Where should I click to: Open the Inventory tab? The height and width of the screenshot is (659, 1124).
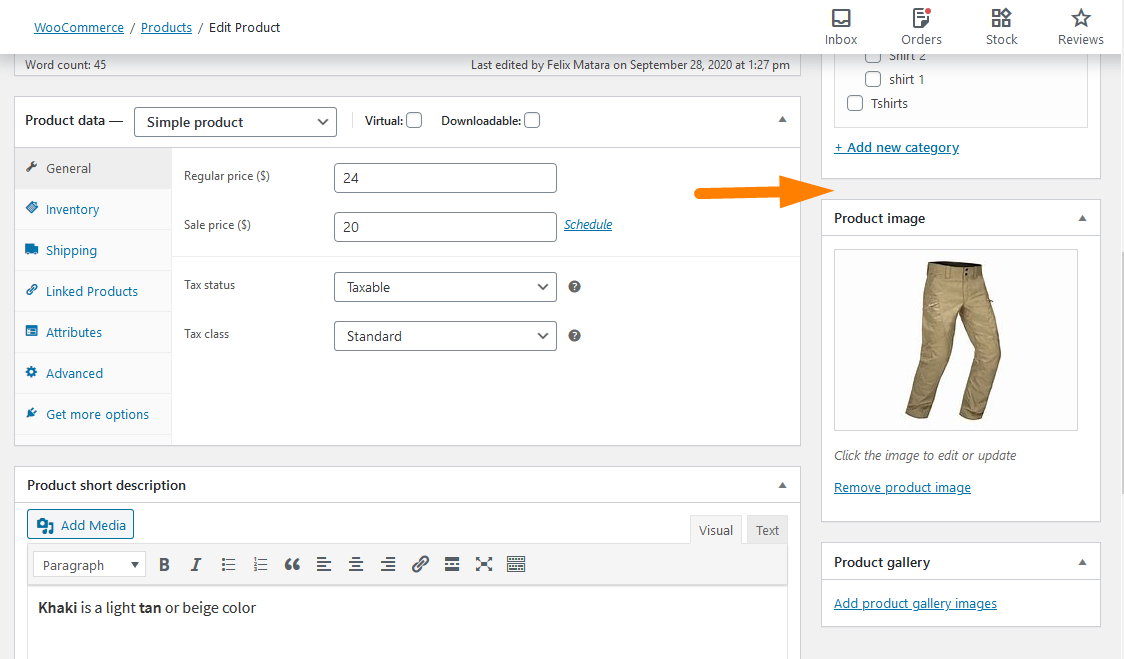[93, 209]
